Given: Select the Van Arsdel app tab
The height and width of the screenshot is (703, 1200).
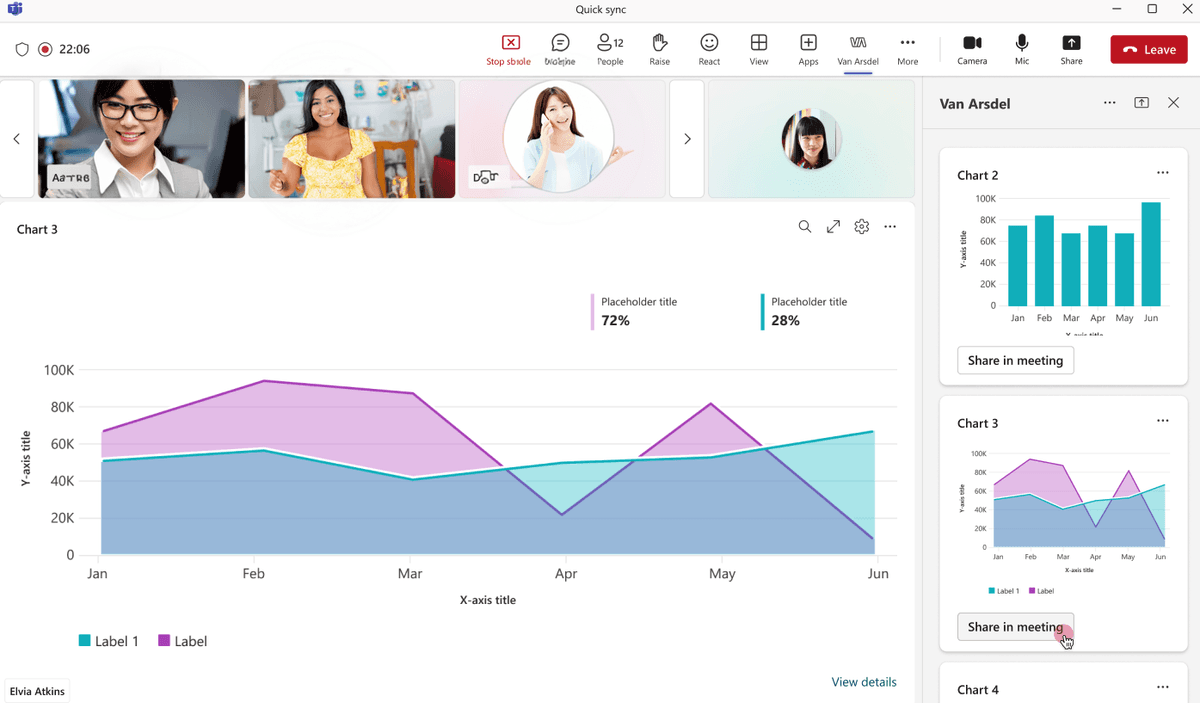Looking at the screenshot, I should [858, 49].
